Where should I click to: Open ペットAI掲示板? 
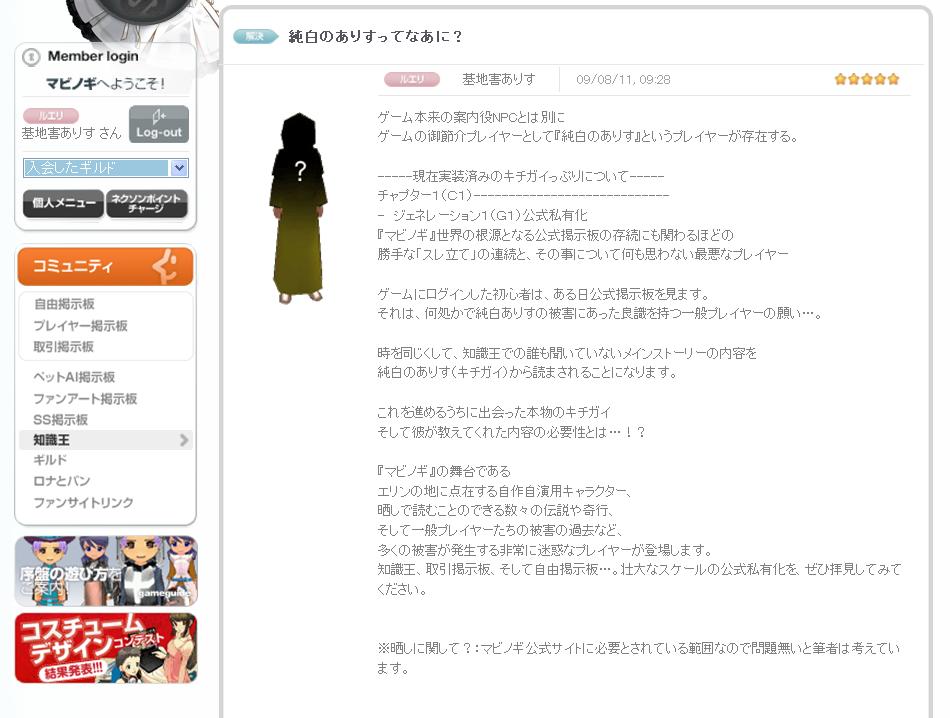pyautogui.click(x=74, y=377)
